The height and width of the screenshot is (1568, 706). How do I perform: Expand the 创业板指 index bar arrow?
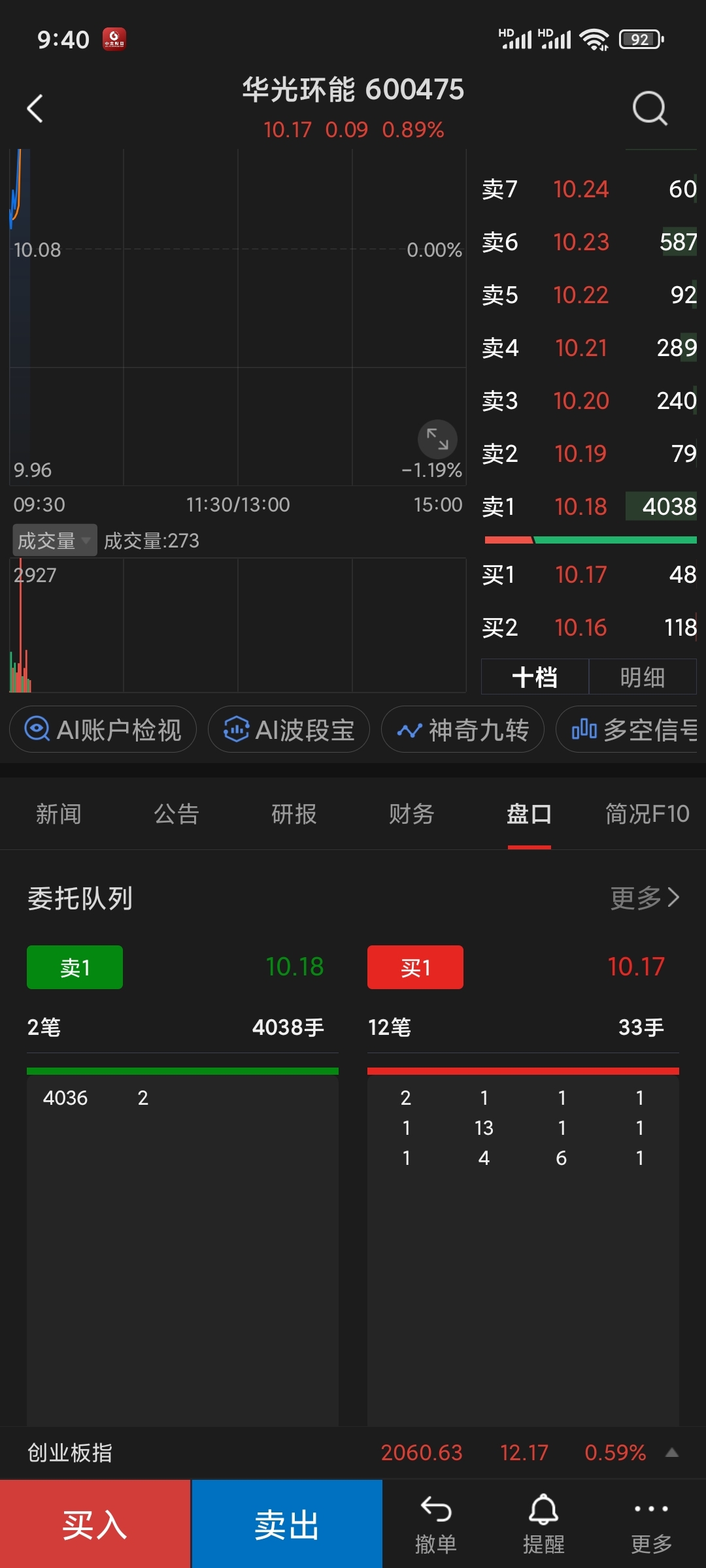pos(671,1452)
